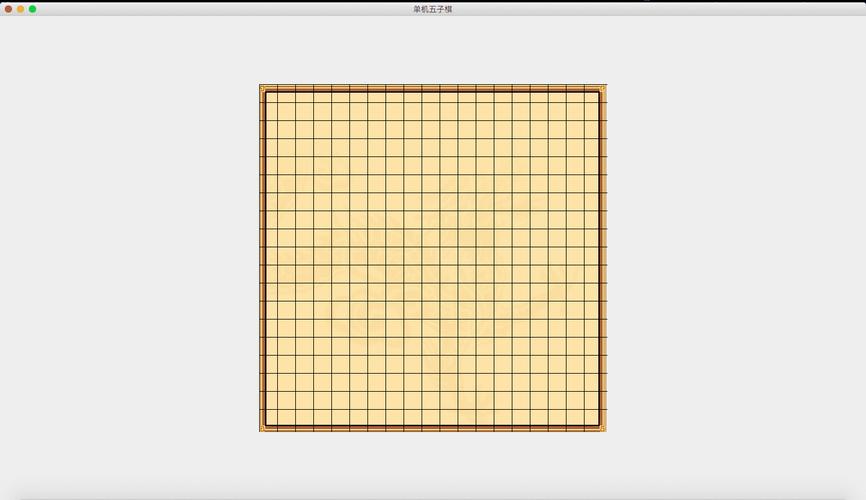Viewport: 866px width, 500px height.
Task: Maximize the window using the green button
Action: coord(33,9)
